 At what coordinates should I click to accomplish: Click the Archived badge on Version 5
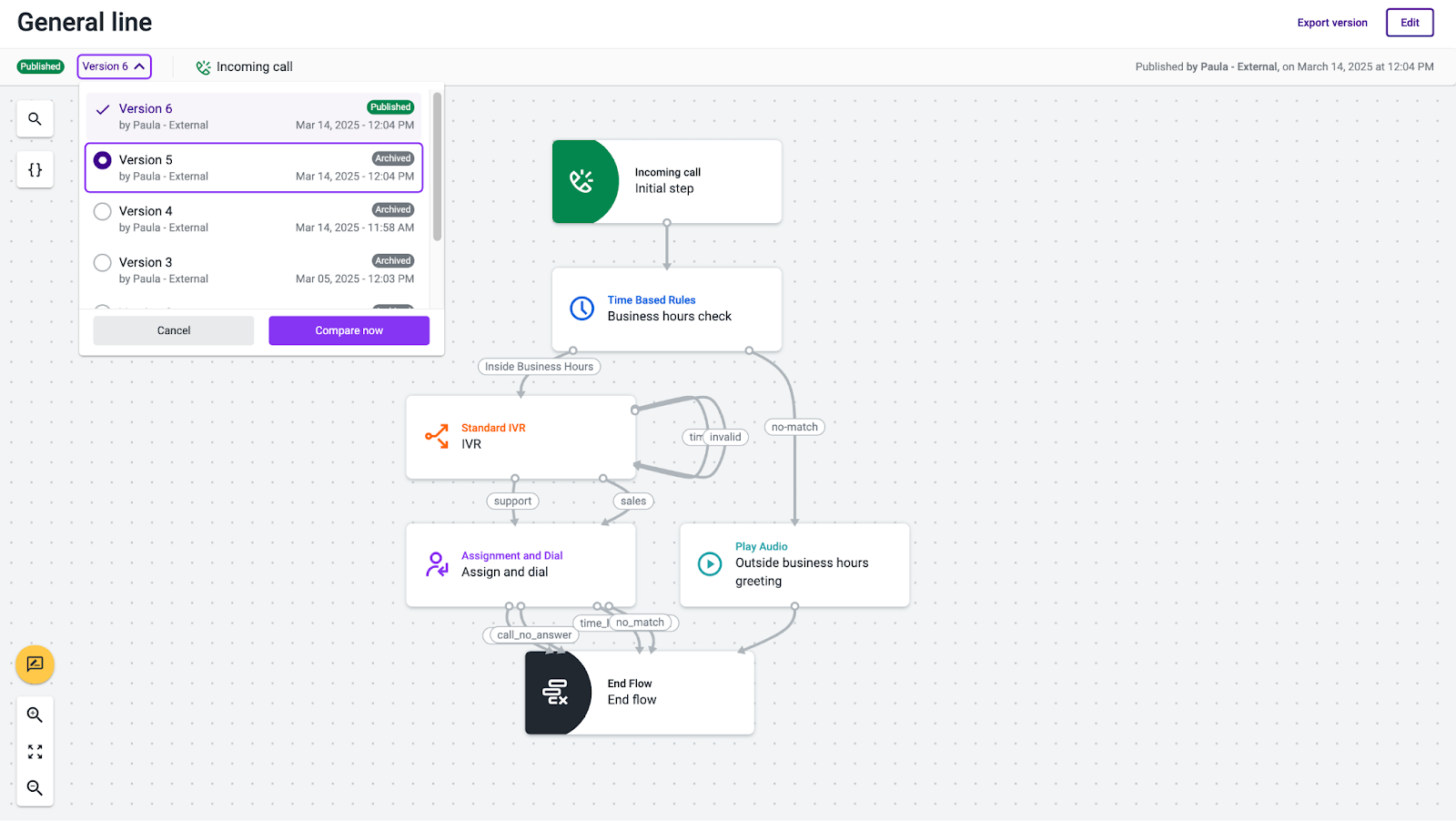[x=393, y=158]
